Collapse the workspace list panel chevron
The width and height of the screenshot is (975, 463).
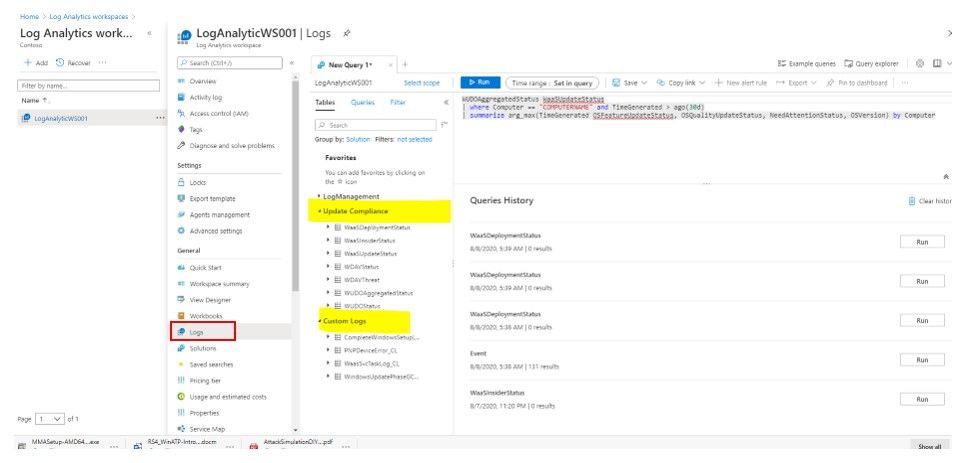pos(149,33)
